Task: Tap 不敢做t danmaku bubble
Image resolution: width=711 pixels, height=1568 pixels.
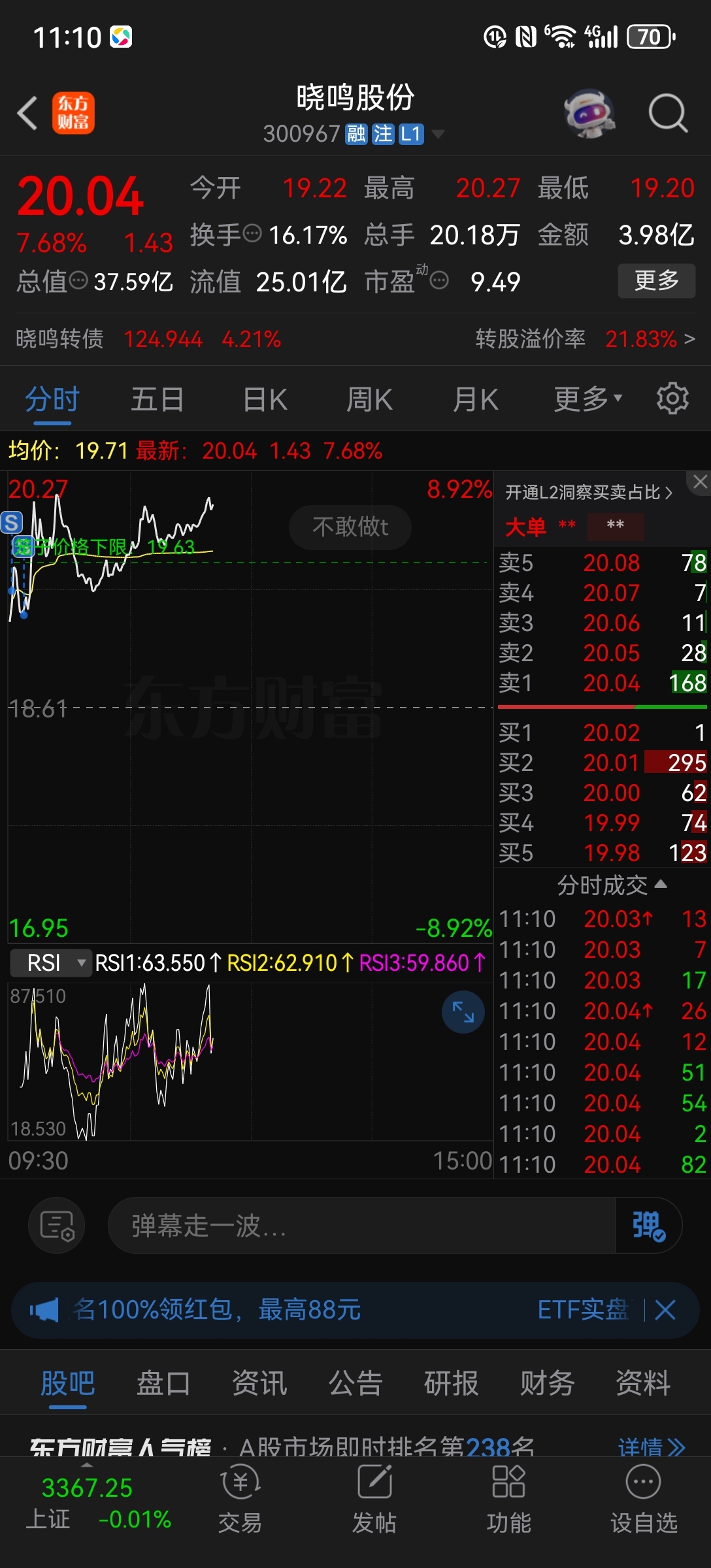Action: pos(350,527)
